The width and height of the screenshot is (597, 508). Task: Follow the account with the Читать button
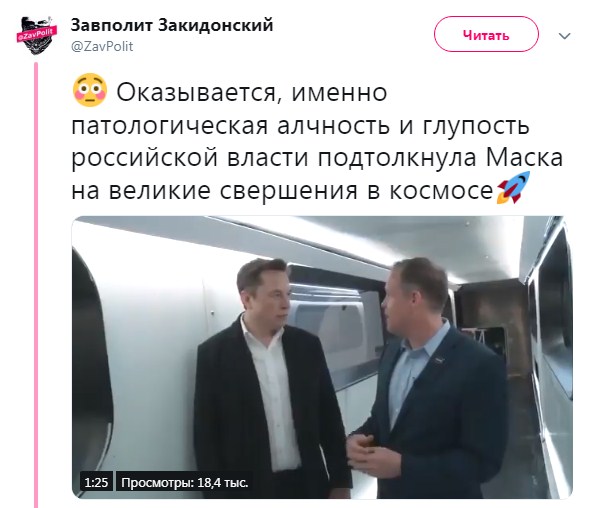point(486,34)
